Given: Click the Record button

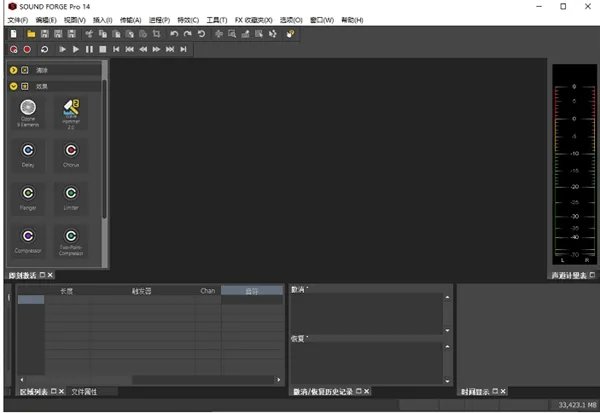Looking at the screenshot, I should [27, 49].
